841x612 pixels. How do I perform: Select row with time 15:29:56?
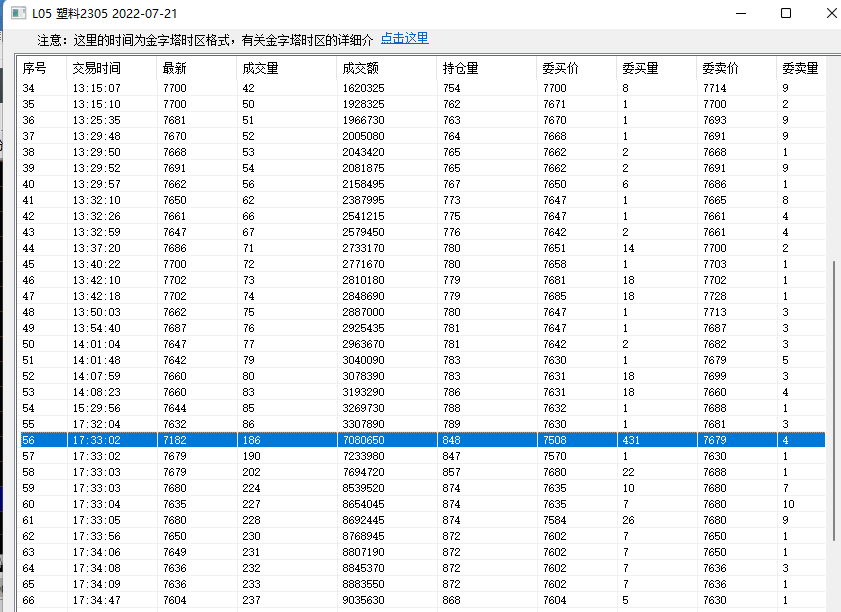(423, 408)
